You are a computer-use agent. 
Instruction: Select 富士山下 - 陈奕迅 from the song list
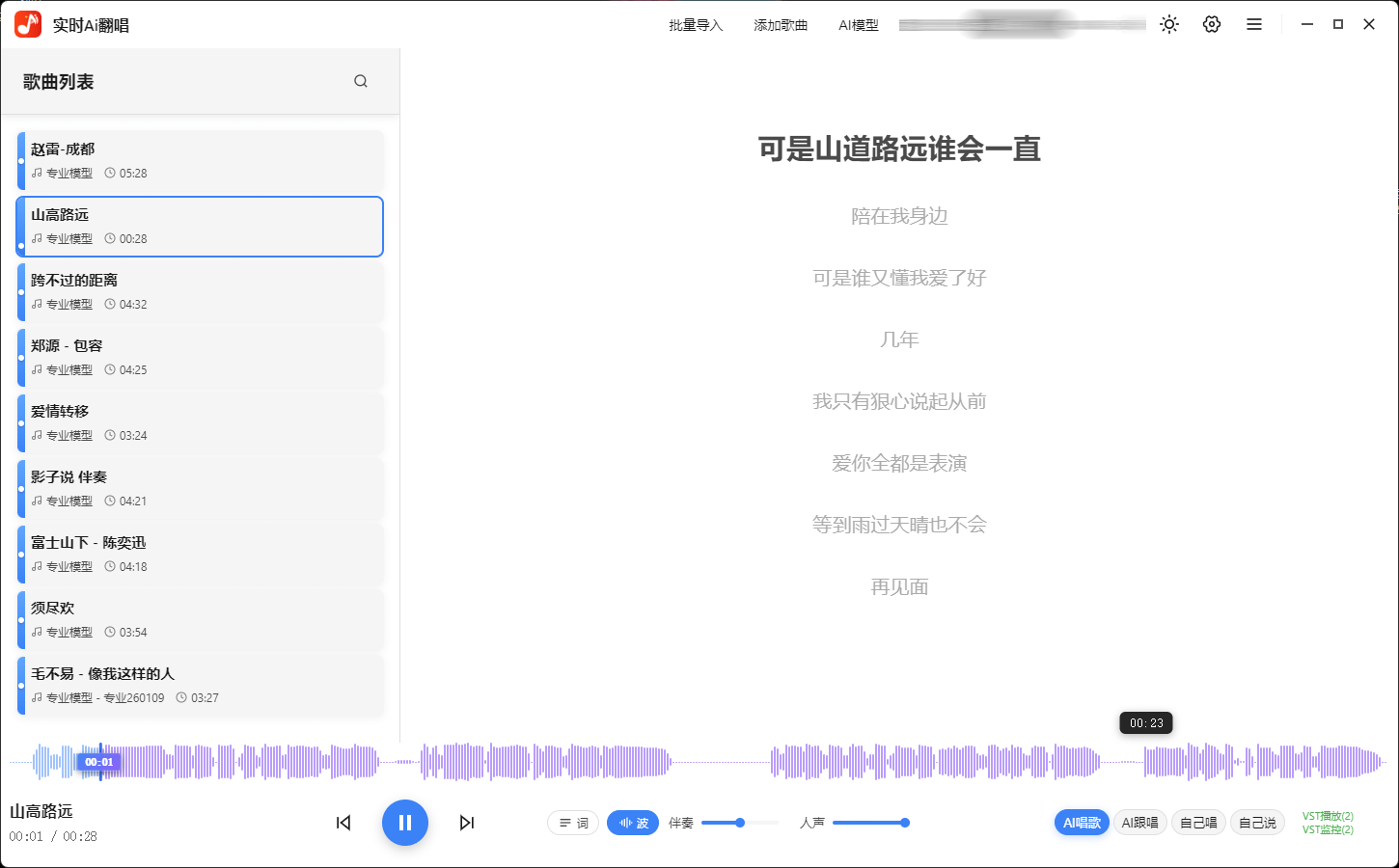[x=200, y=554]
